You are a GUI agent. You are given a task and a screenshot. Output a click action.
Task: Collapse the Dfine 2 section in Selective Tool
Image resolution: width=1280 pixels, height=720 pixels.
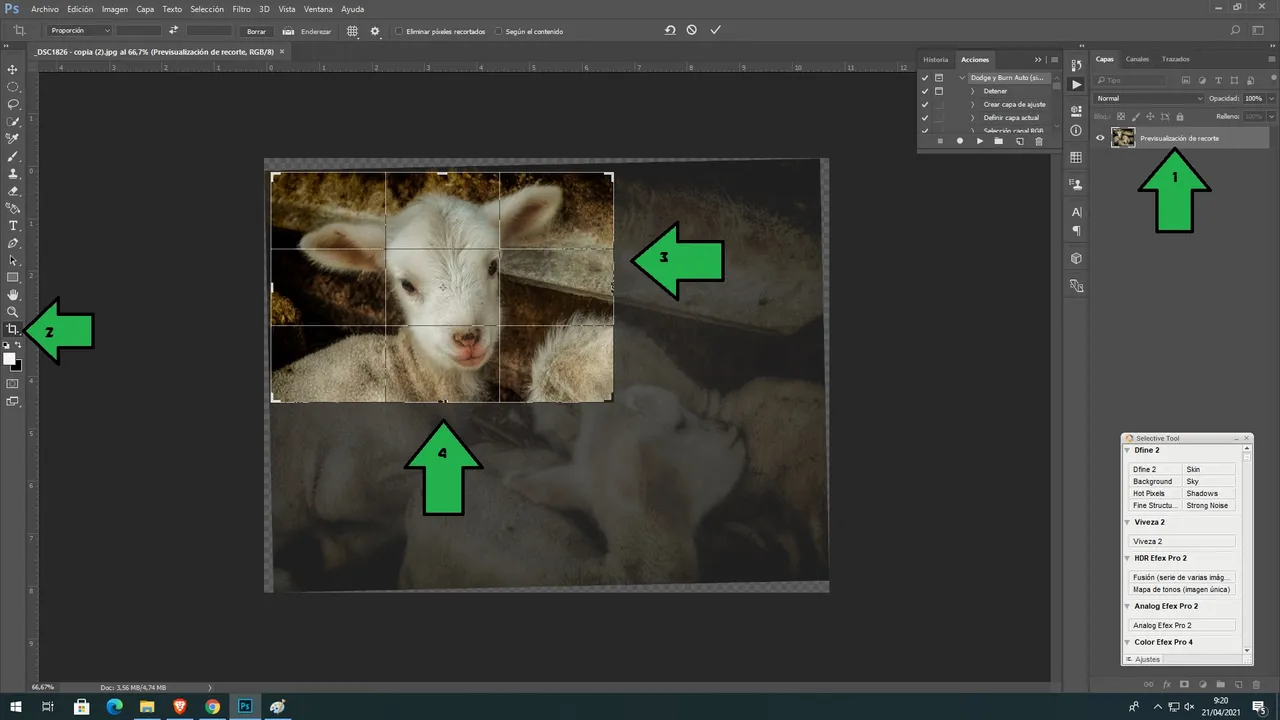[x=1128, y=451]
